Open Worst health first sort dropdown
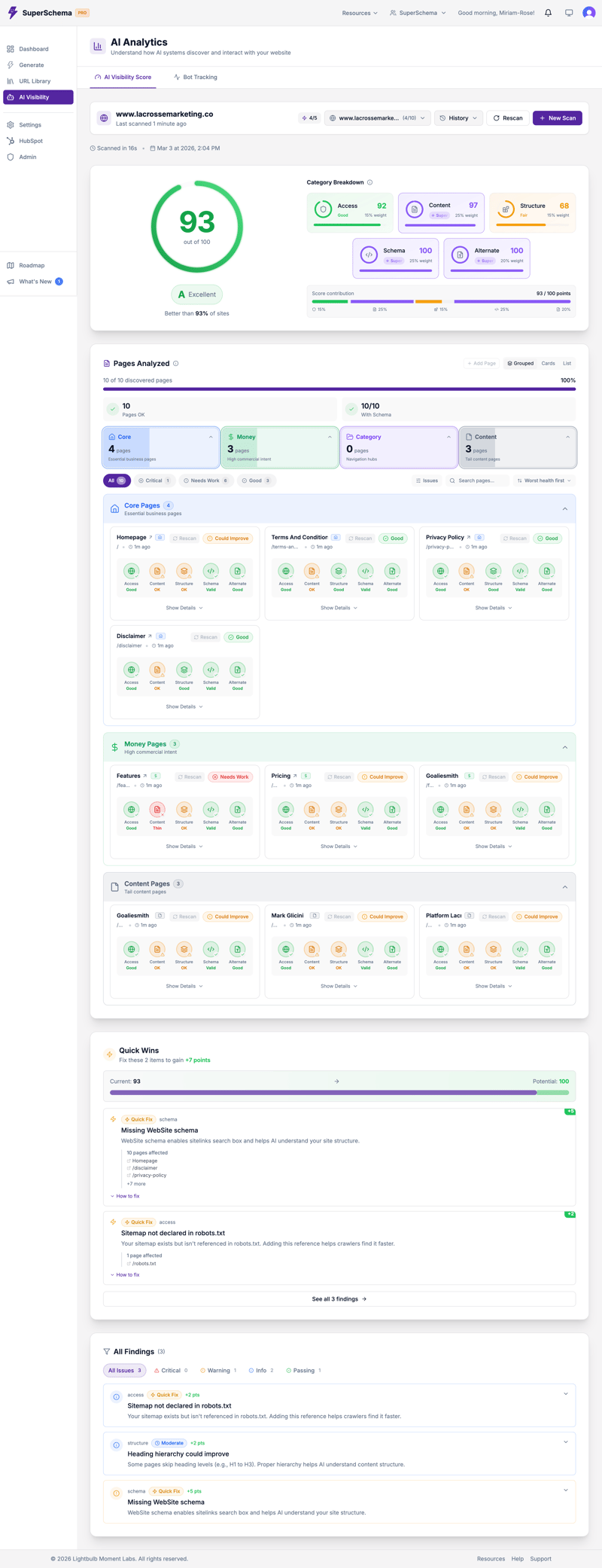 coord(544,480)
